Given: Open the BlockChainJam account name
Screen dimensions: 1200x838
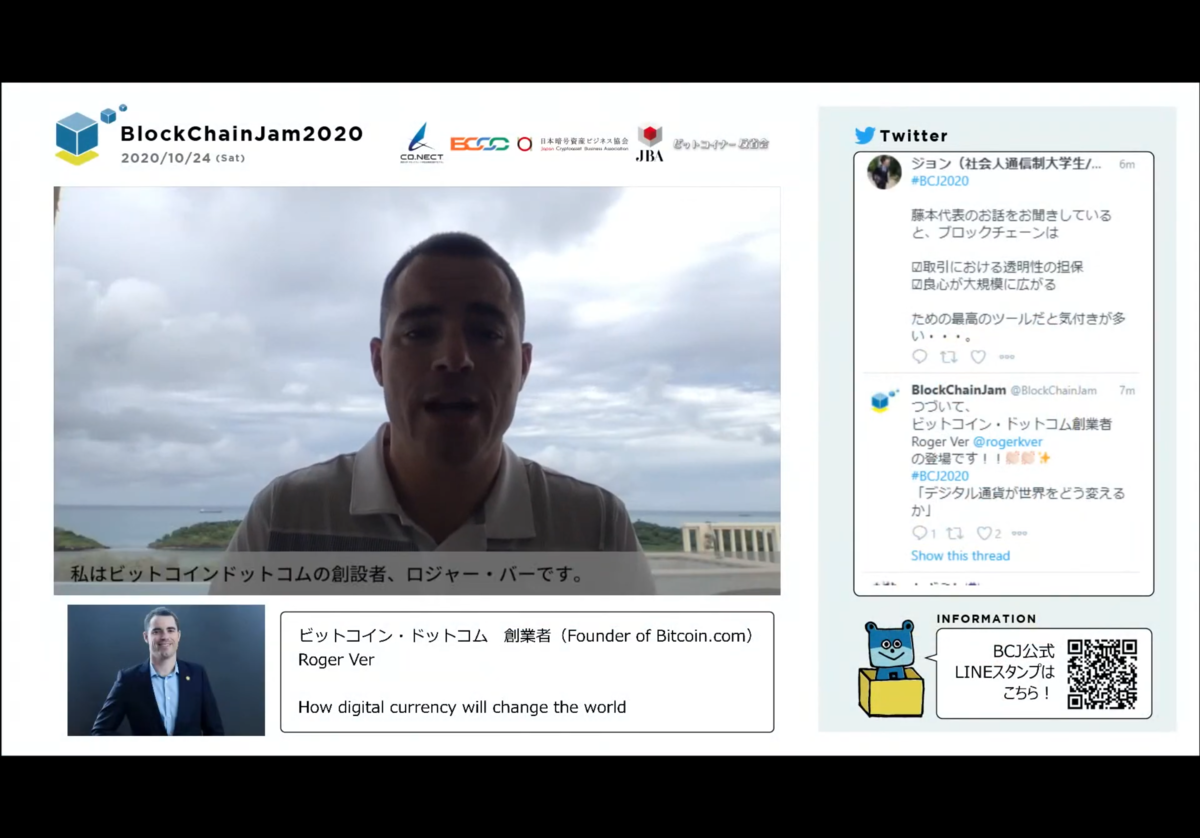Looking at the screenshot, I should [958, 390].
